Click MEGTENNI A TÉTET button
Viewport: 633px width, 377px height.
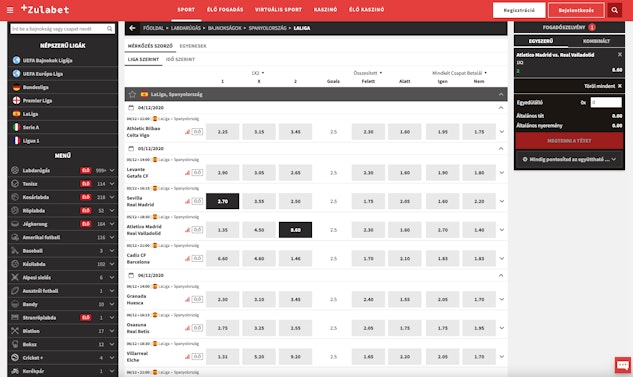point(569,141)
